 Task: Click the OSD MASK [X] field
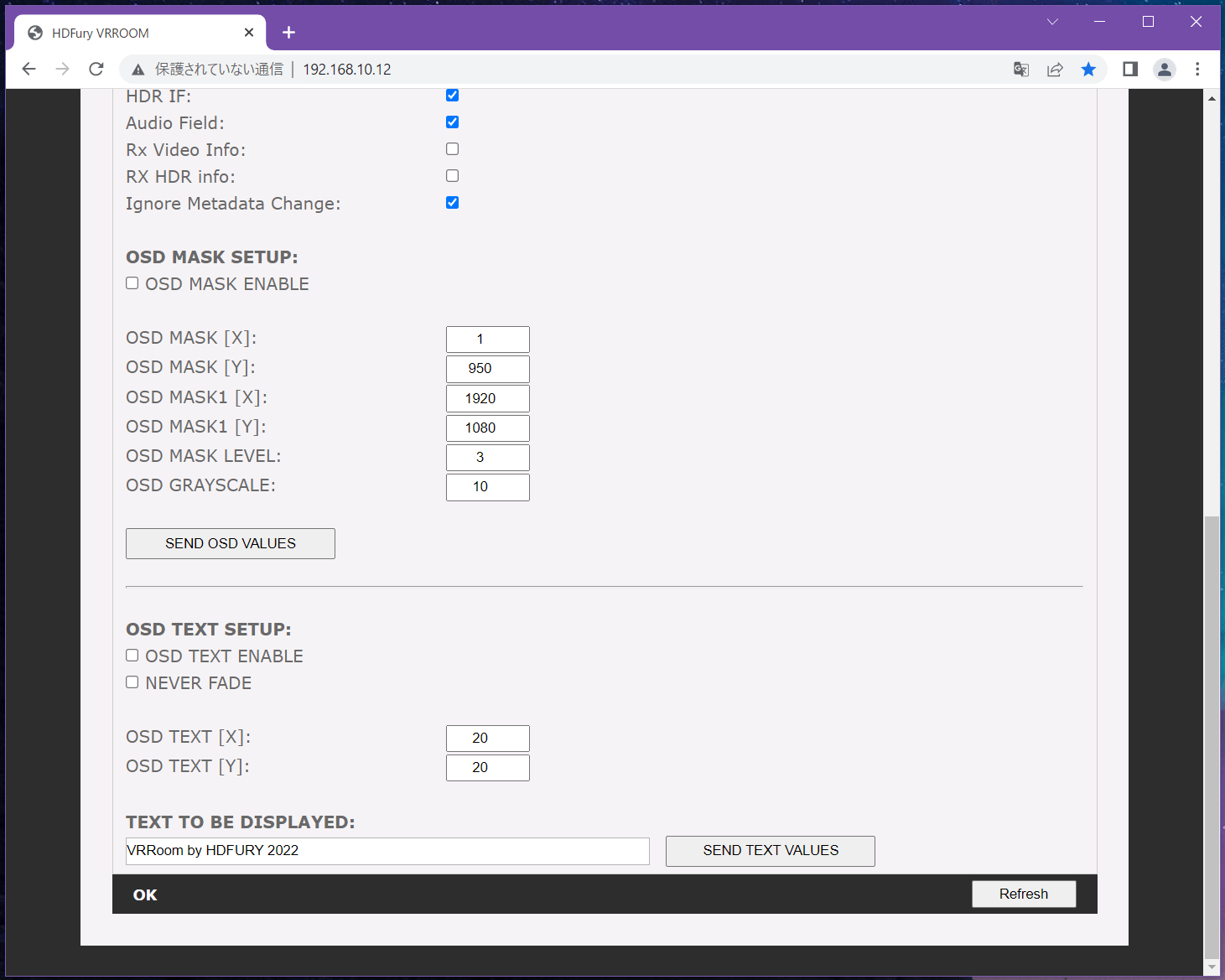488,340
